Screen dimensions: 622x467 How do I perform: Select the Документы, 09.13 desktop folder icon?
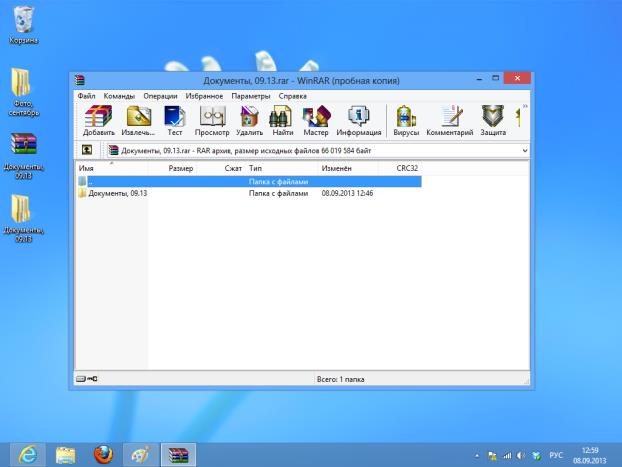[x=23, y=218]
